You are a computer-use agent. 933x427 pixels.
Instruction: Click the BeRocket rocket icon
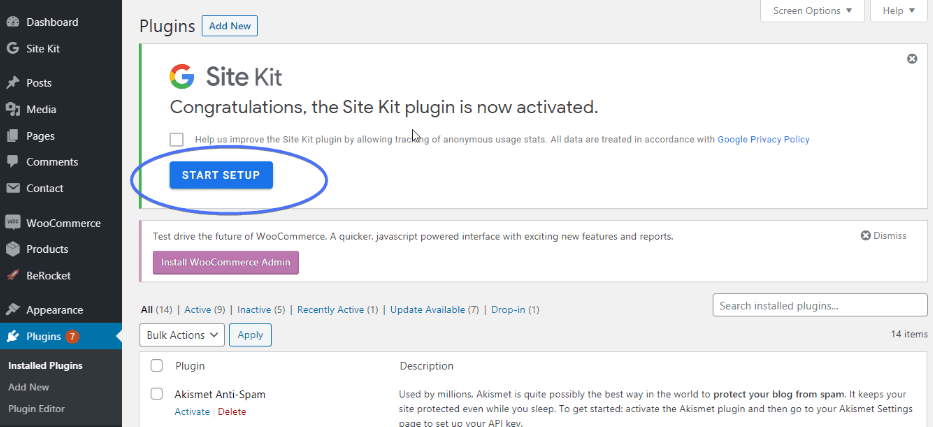click(x=12, y=275)
